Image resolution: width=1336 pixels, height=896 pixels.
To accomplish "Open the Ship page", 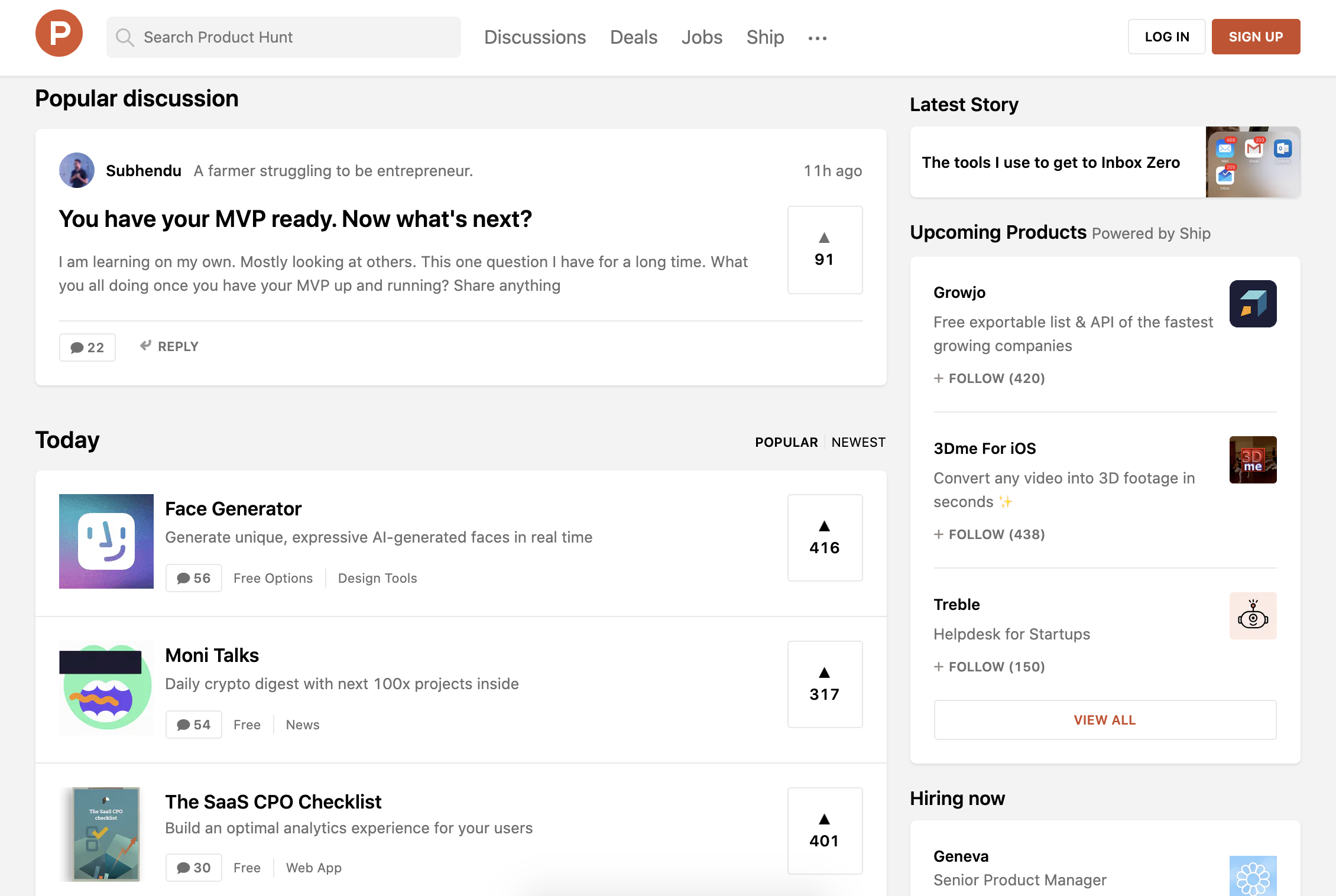I will pos(765,37).
